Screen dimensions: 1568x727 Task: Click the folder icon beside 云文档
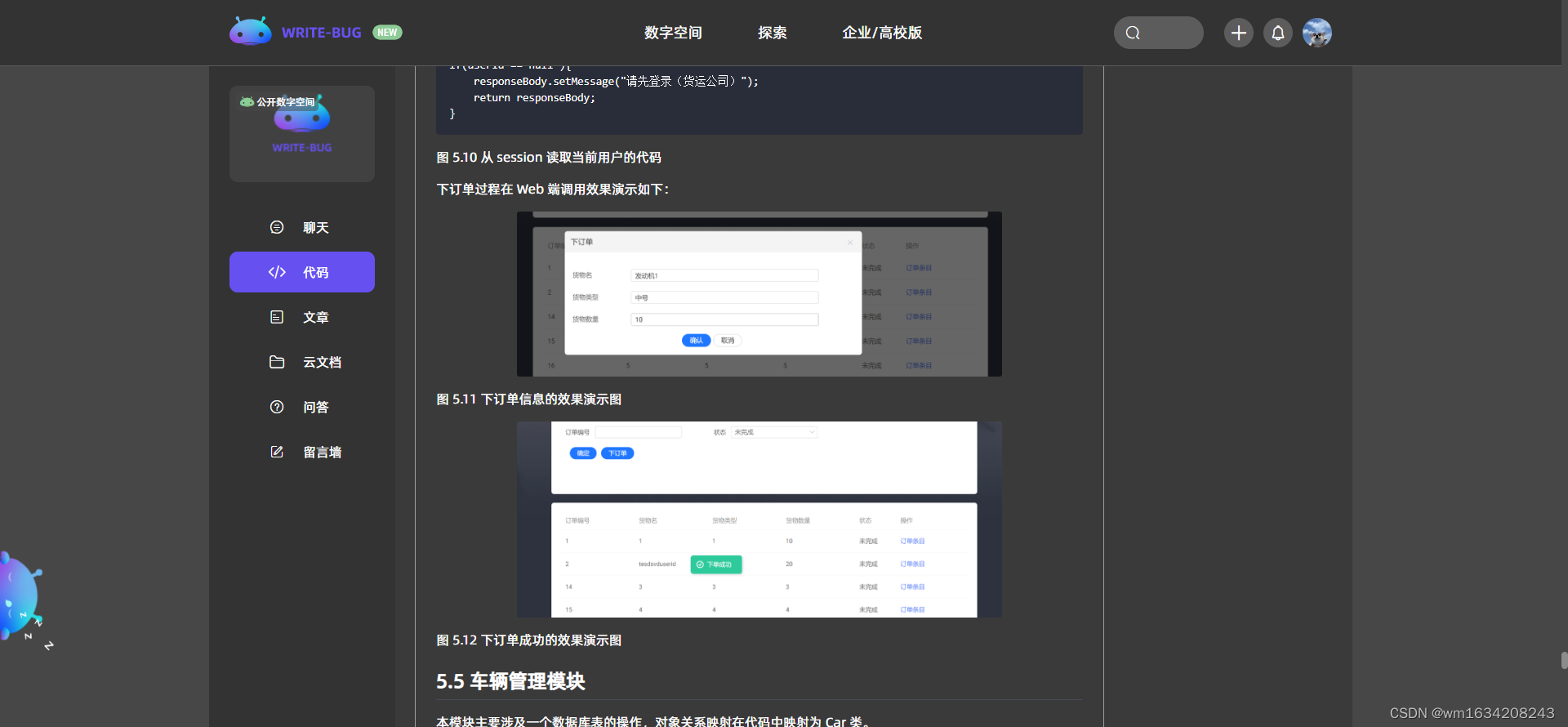277,362
